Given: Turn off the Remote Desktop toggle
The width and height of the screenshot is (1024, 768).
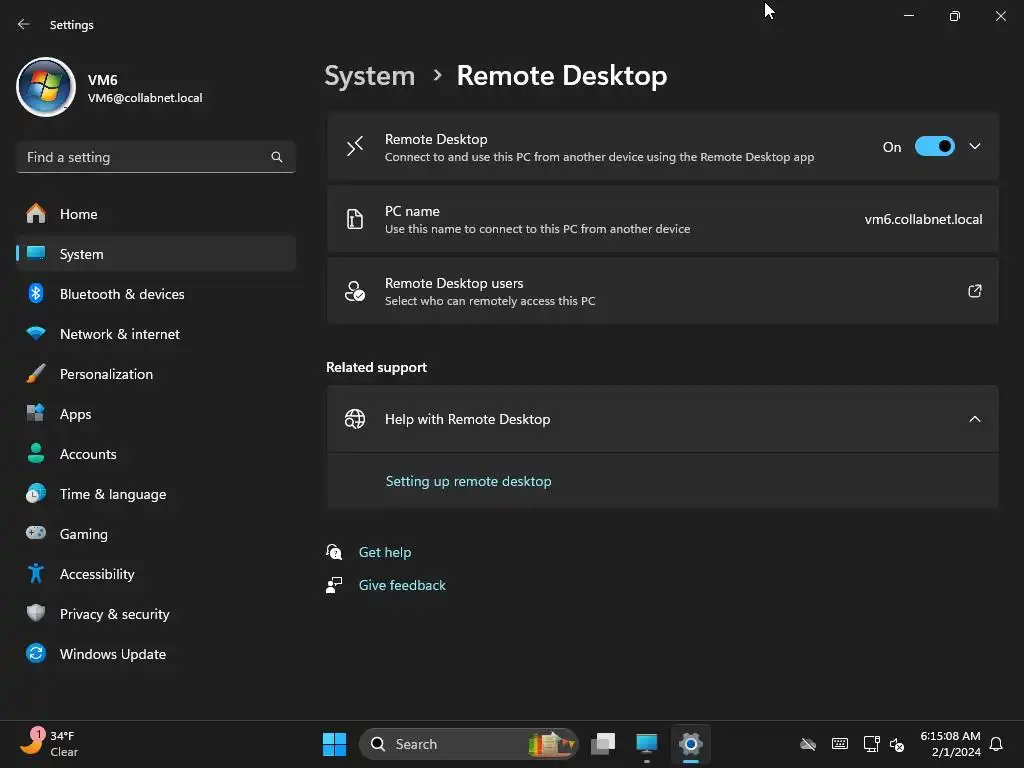Looking at the screenshot, I should tap(935, 146).
